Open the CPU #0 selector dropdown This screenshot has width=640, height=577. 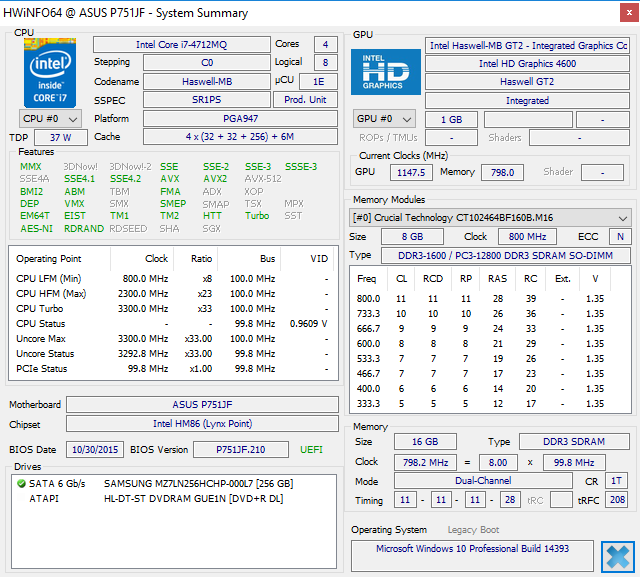(50, 119)
